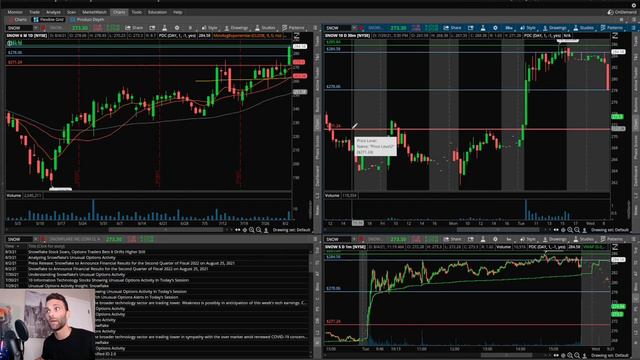Open Studies dropdown in top-left chart

[265, 28]
